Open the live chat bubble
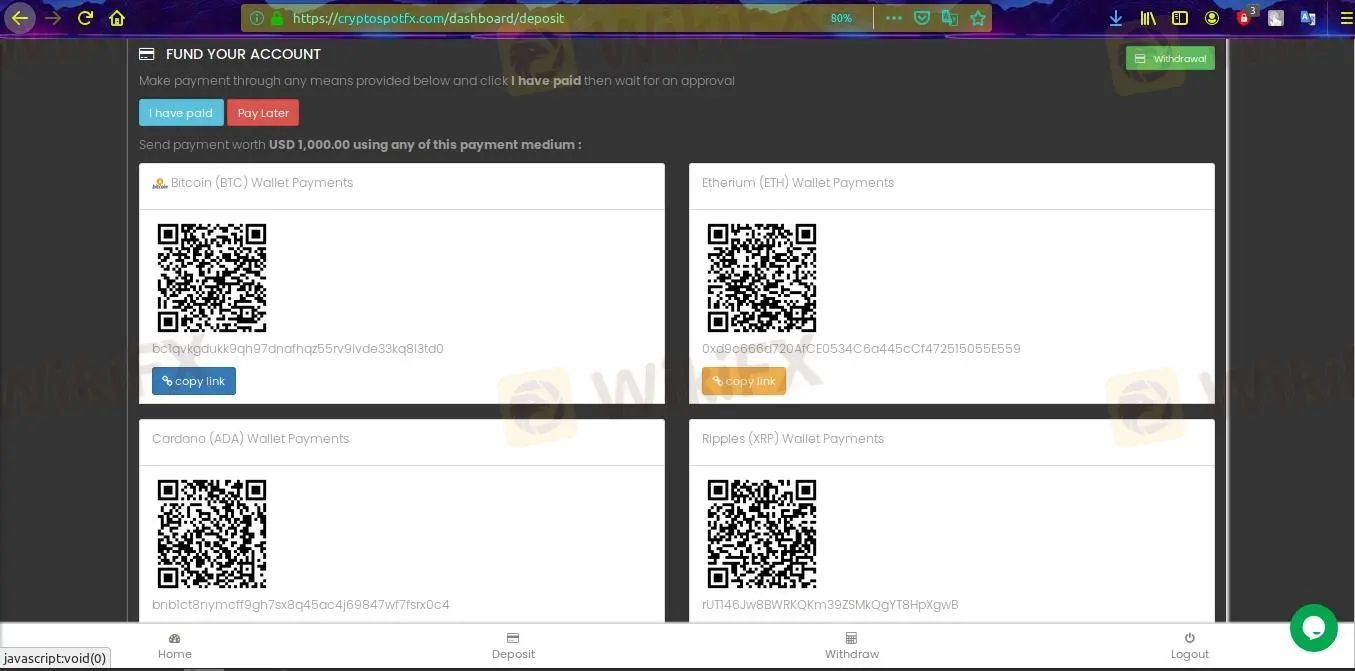Viewport: 1355px width, 671px height. click(1313, 628)
